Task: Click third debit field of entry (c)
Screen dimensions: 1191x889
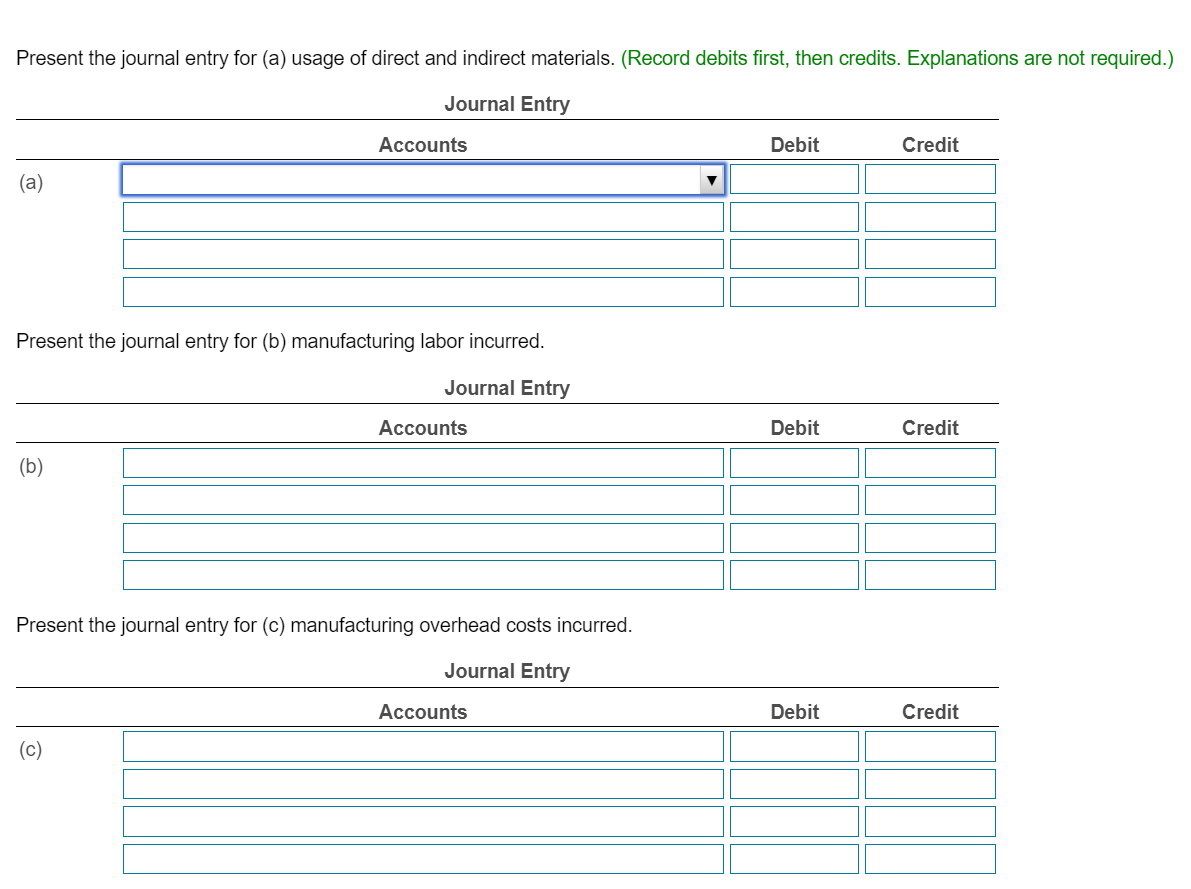Action: [795, 821]
